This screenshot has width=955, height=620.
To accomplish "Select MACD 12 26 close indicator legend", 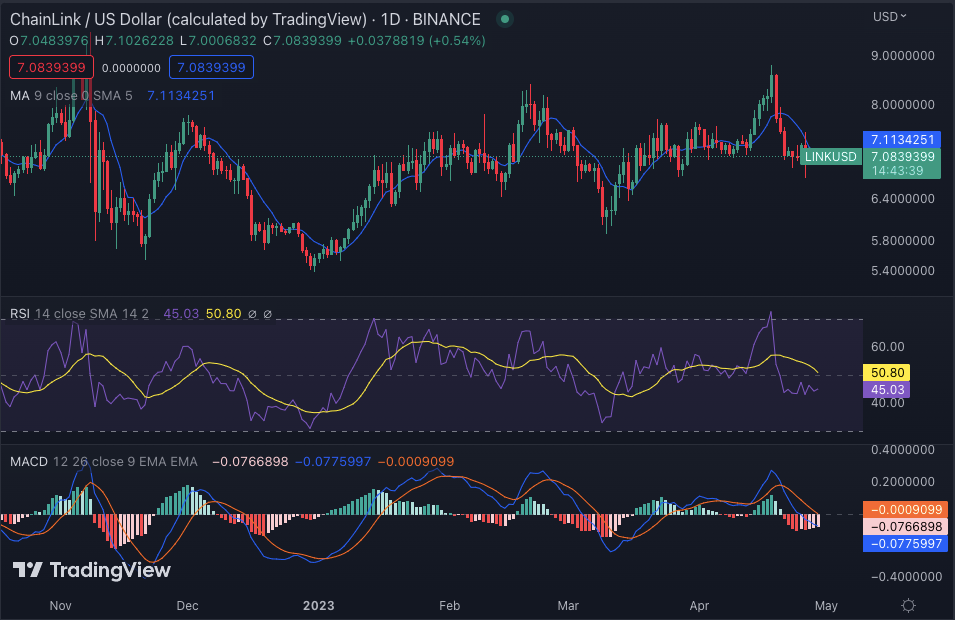I will point(104,462).
